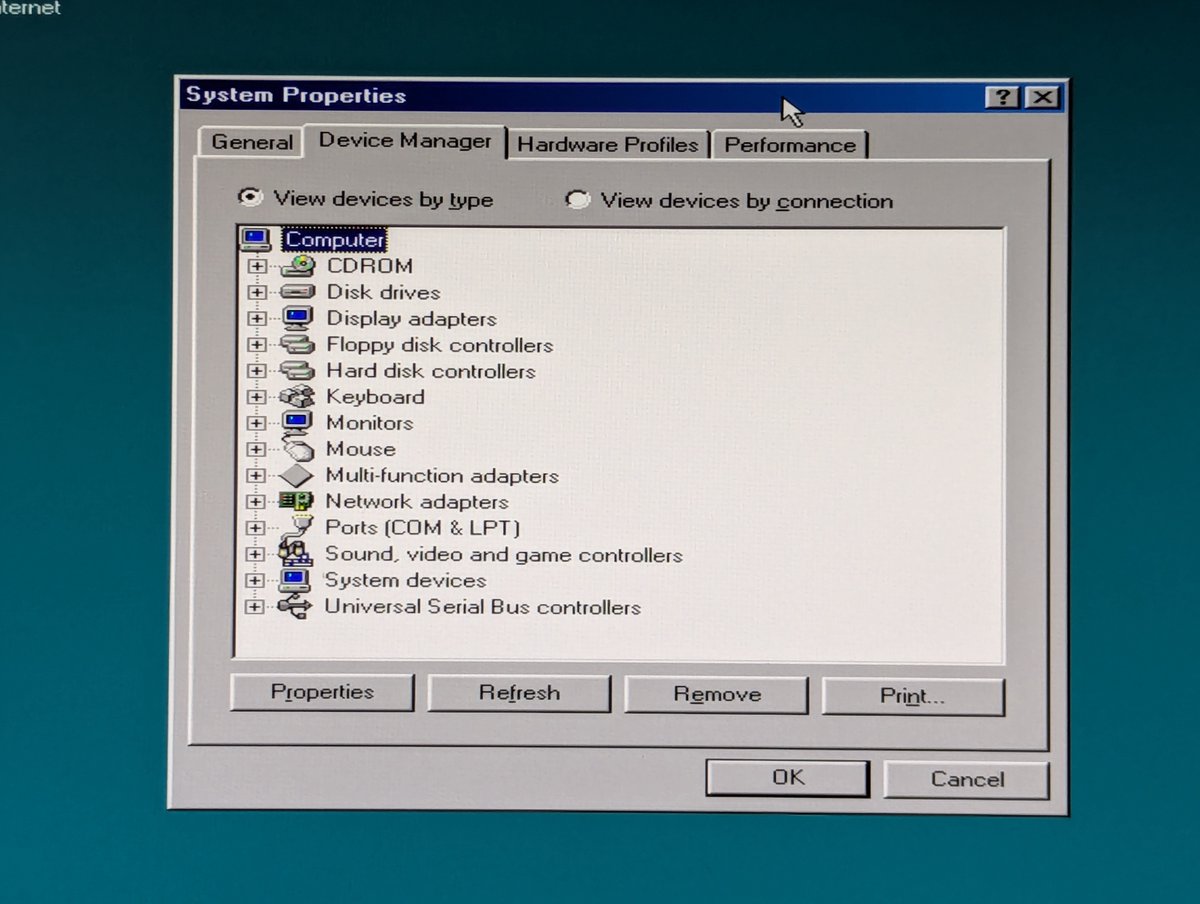Select the Display adapters label text

pyautogui.click(x=411, y=319)
